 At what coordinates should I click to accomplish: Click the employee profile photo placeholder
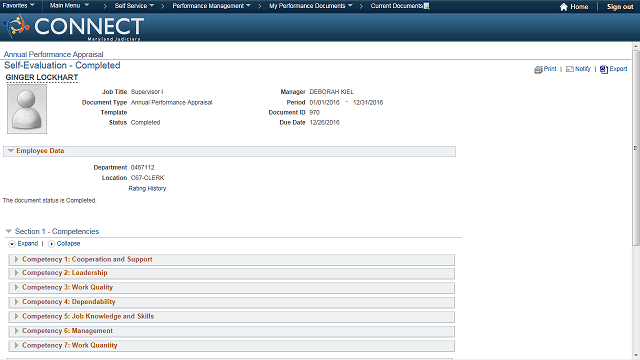(27, 109)
